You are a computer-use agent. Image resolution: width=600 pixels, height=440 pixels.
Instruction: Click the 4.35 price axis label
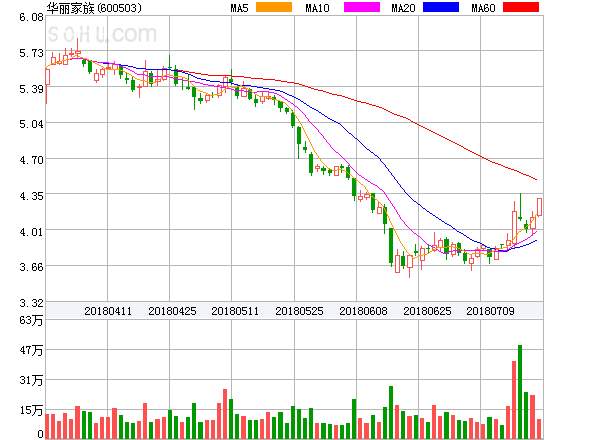coord(31,196)
